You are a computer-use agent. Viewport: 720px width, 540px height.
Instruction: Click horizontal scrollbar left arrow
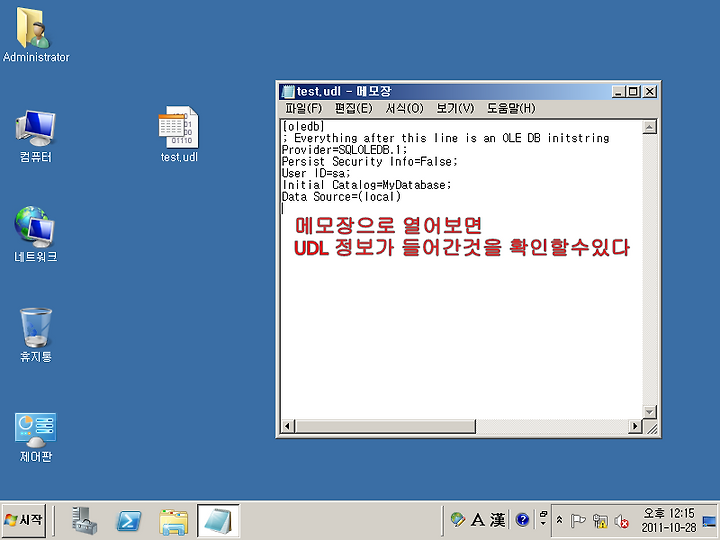(288, 427)
